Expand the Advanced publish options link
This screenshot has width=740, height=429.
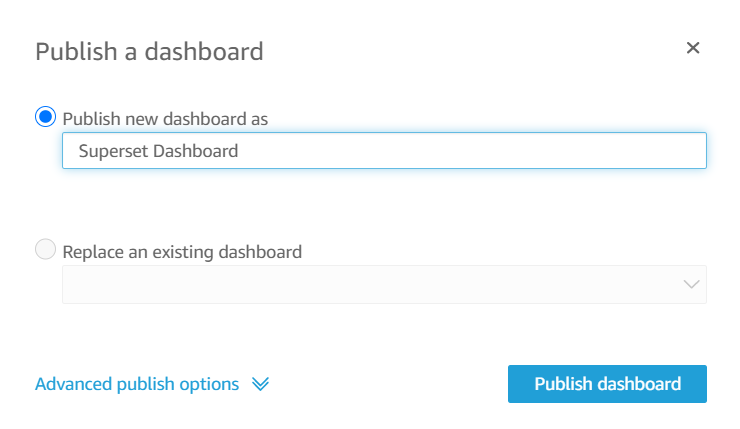(x=137, y=384)
